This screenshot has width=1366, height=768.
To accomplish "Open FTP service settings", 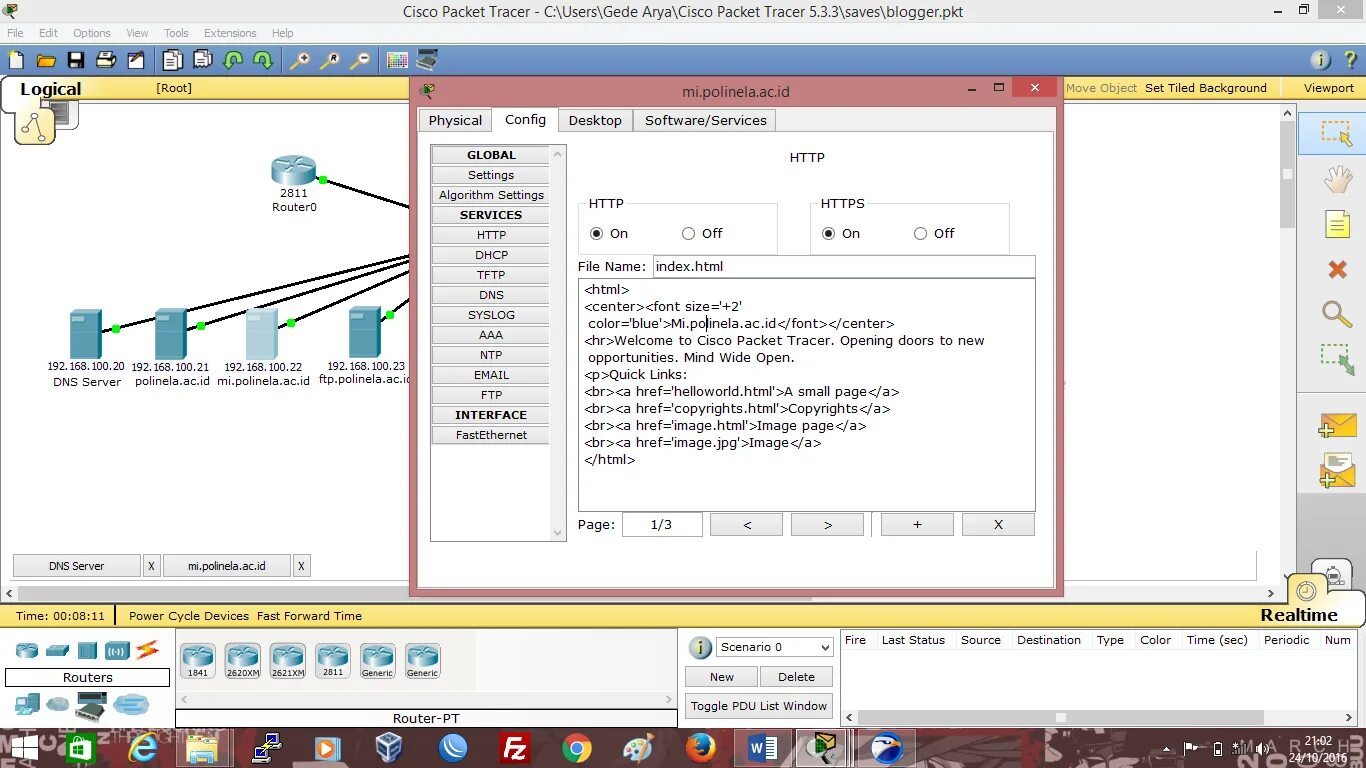I will (491, 395).
